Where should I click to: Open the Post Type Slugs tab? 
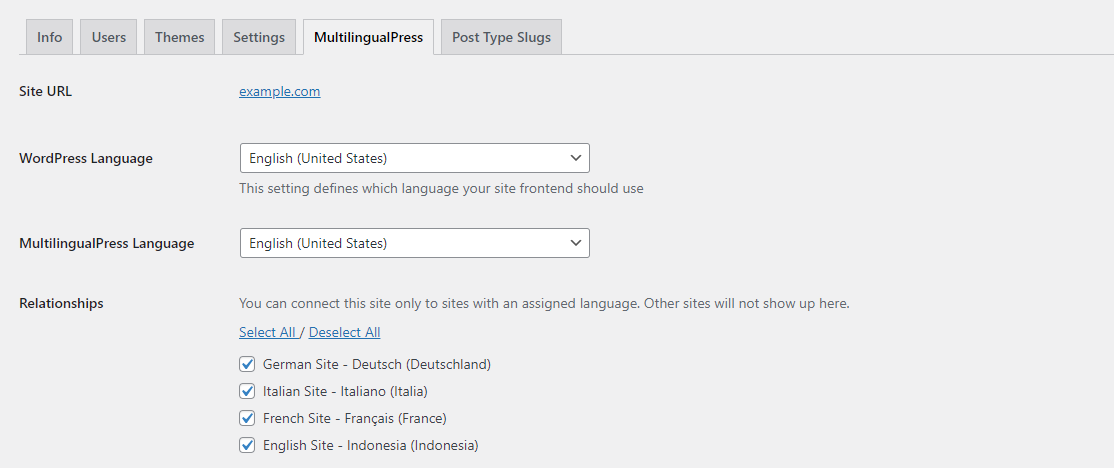tap(502, 37)
